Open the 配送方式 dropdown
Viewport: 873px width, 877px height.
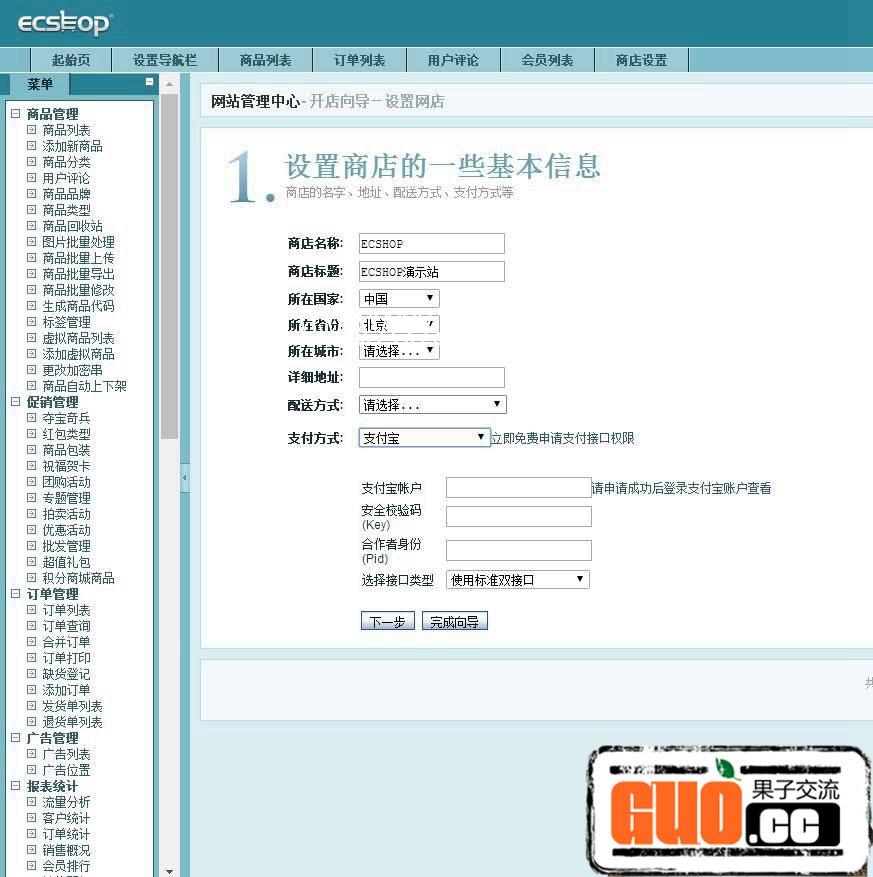[x=432, y=405]
